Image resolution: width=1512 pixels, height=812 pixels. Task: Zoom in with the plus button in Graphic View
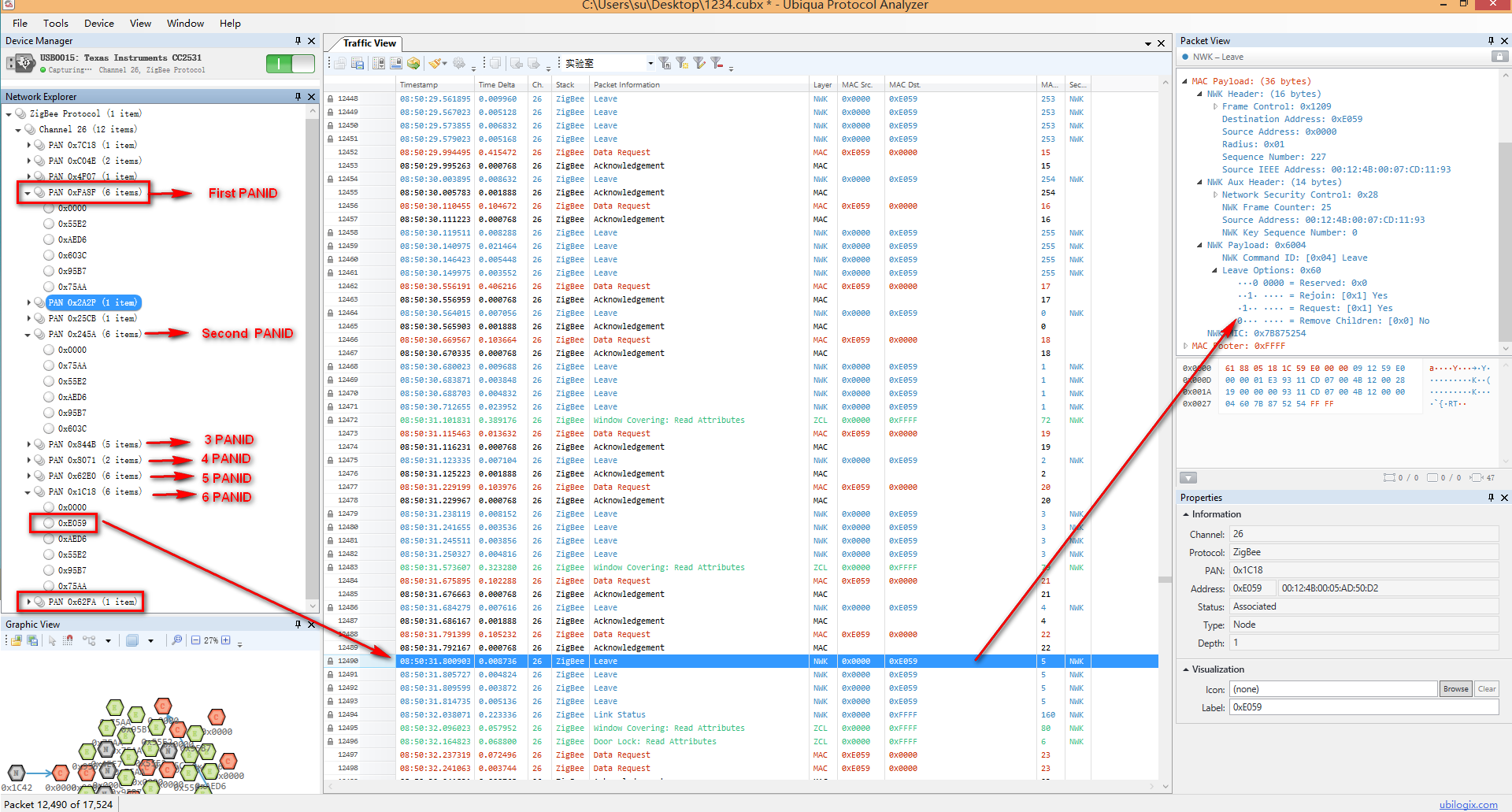[225, 640]
